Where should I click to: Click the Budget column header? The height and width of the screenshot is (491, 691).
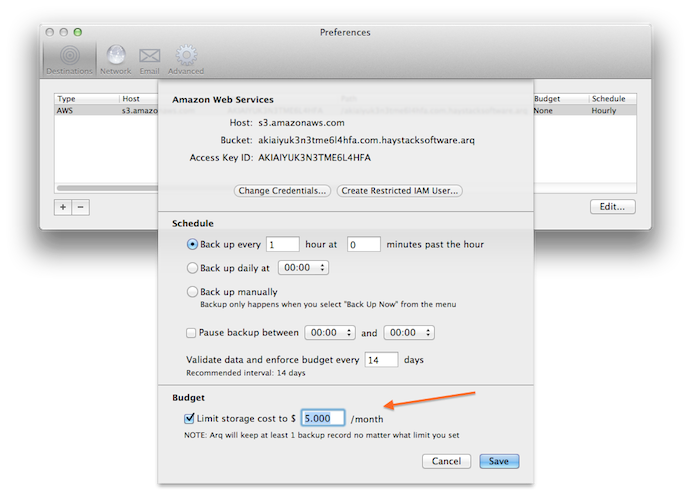click(561, 99)
